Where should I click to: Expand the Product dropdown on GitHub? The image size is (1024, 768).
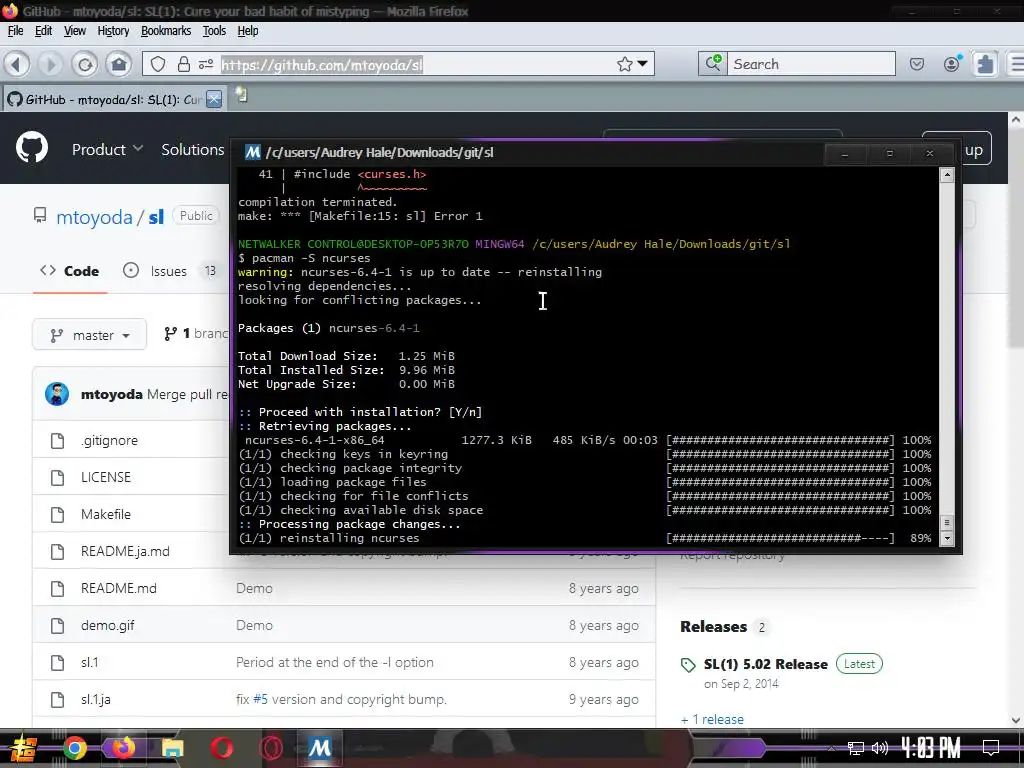click(x=107, y=150)
